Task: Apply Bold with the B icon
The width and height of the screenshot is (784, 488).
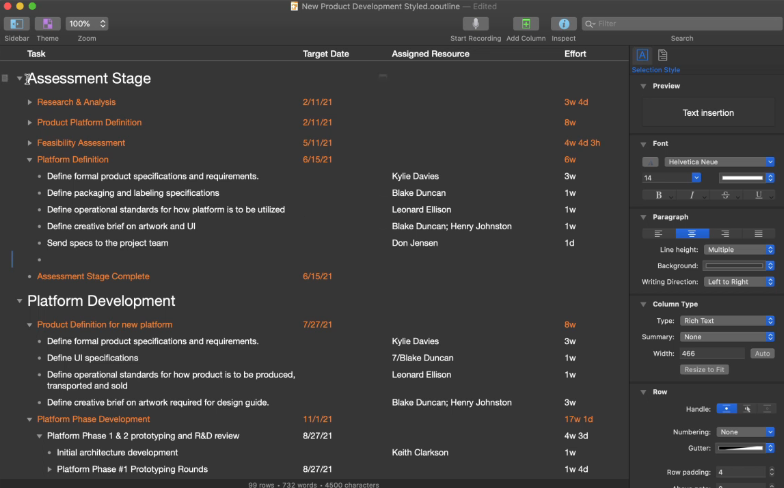Action: [658, 195]
